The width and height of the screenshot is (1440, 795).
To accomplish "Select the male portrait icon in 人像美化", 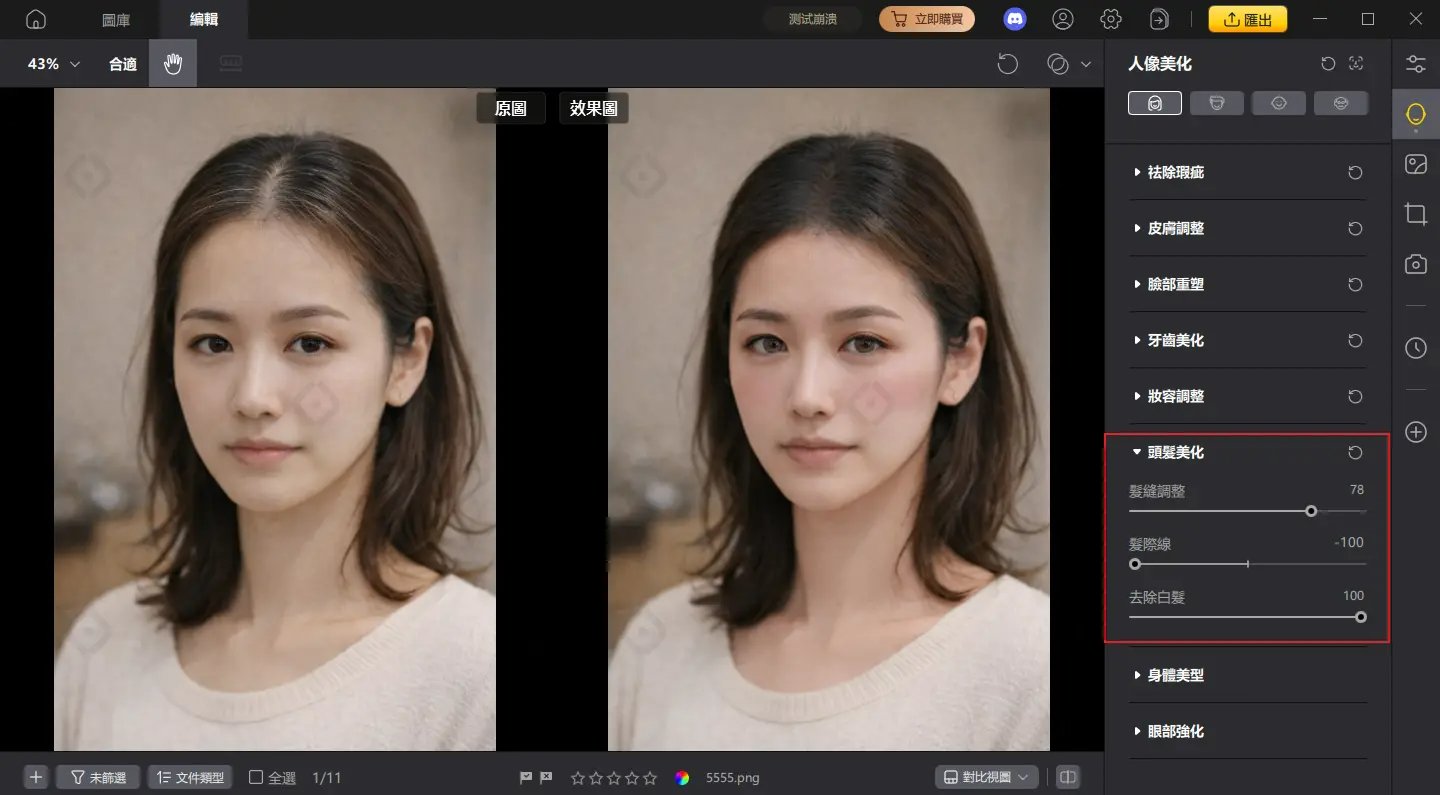I will 1217,102.
